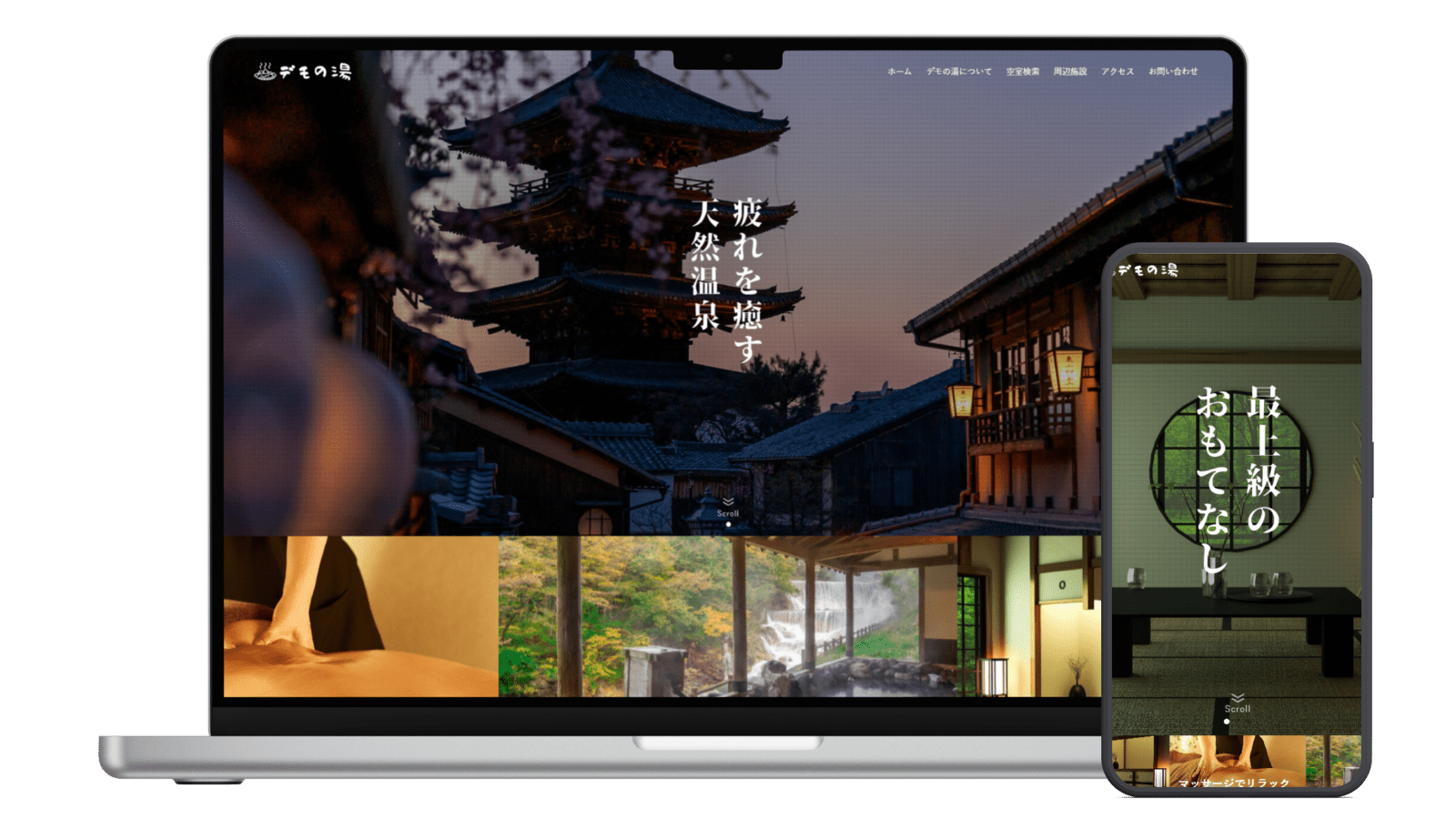This screenshot has width=1456, height=819.
Task: Open the ホーム navigation link
Action: coord(899,72)
